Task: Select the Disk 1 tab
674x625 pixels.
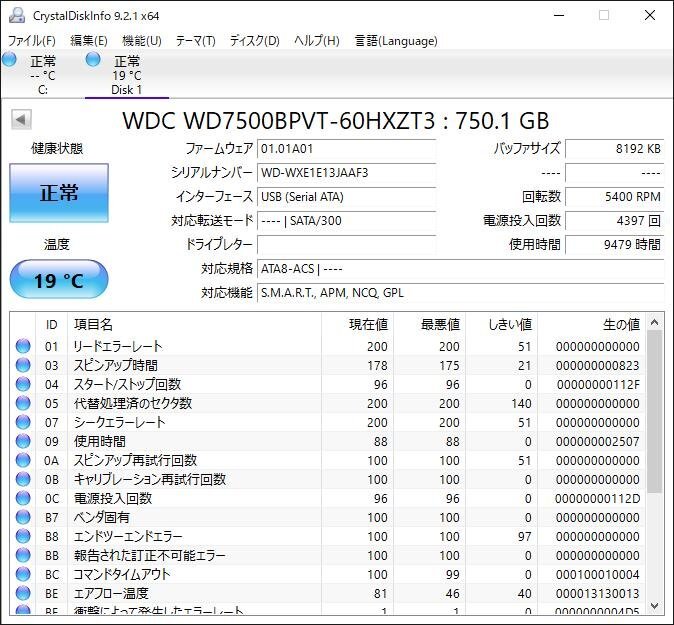Action: pos(127,74)
